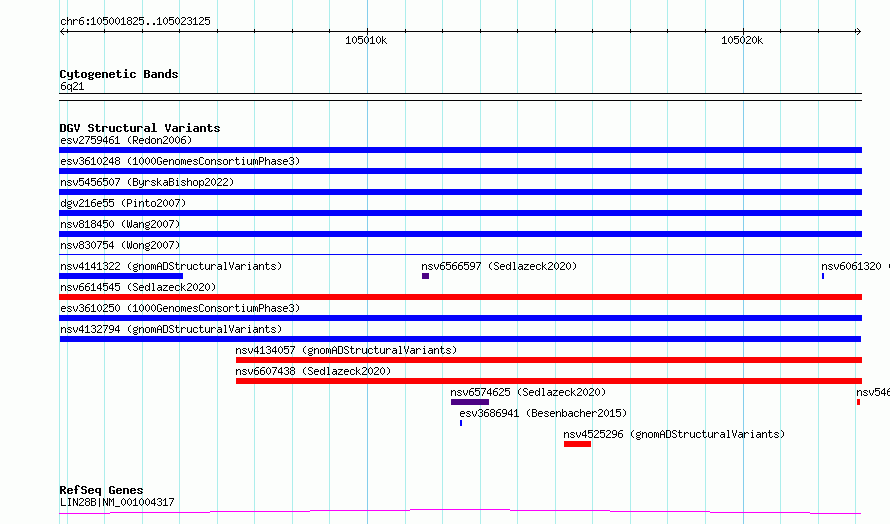Click esv3686941 (Besenbacher2015) label
Image resolution: width=890 pixels, height=524 pixels.
pyautogui.click(x=543, y=413)
